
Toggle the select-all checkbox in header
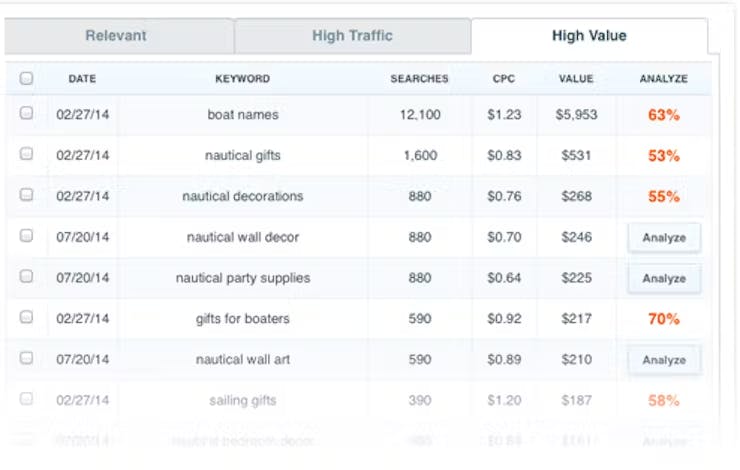(x=26, y=78)
